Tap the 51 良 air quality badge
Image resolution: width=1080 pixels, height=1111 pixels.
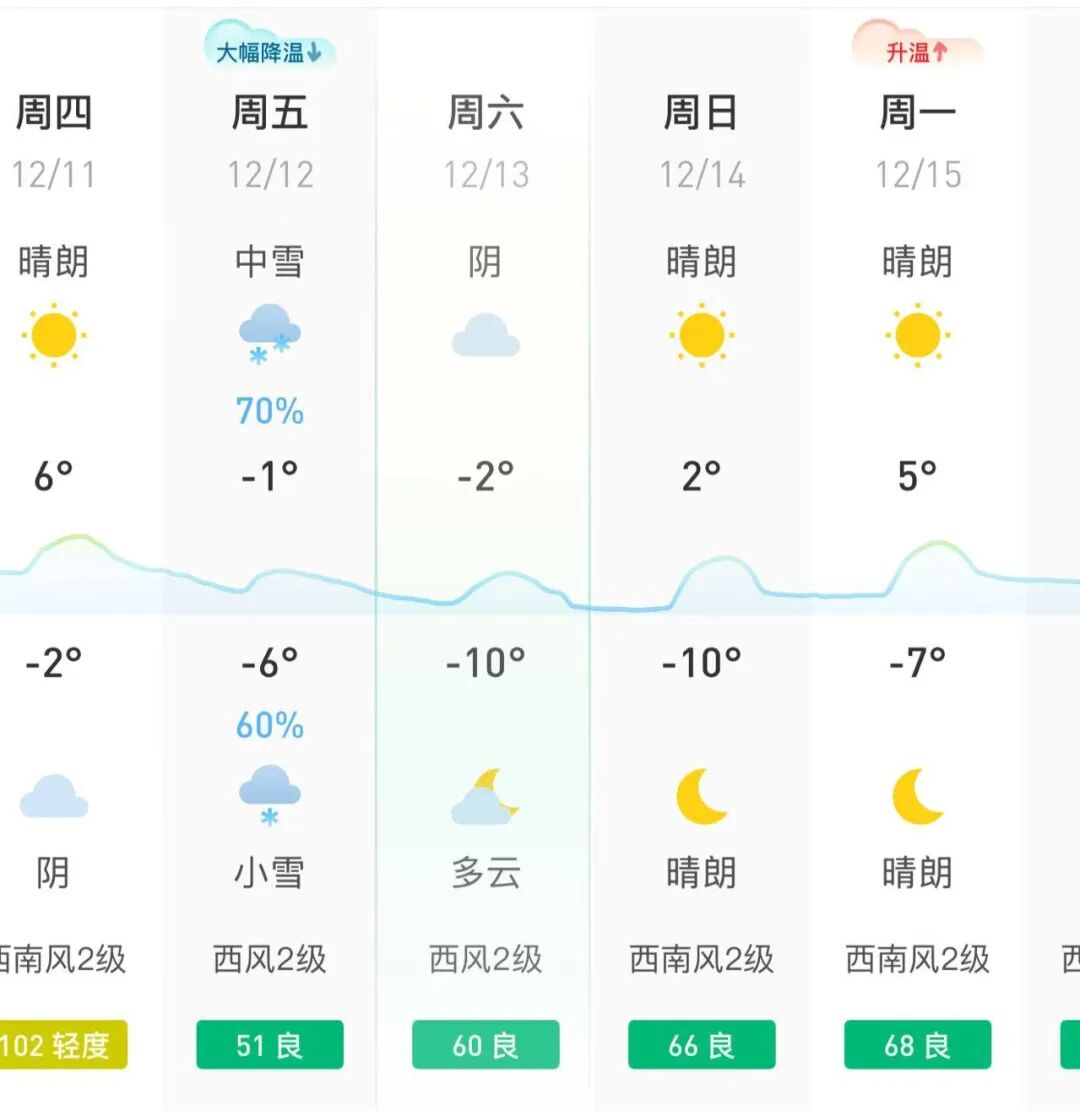pos(269,1045)
